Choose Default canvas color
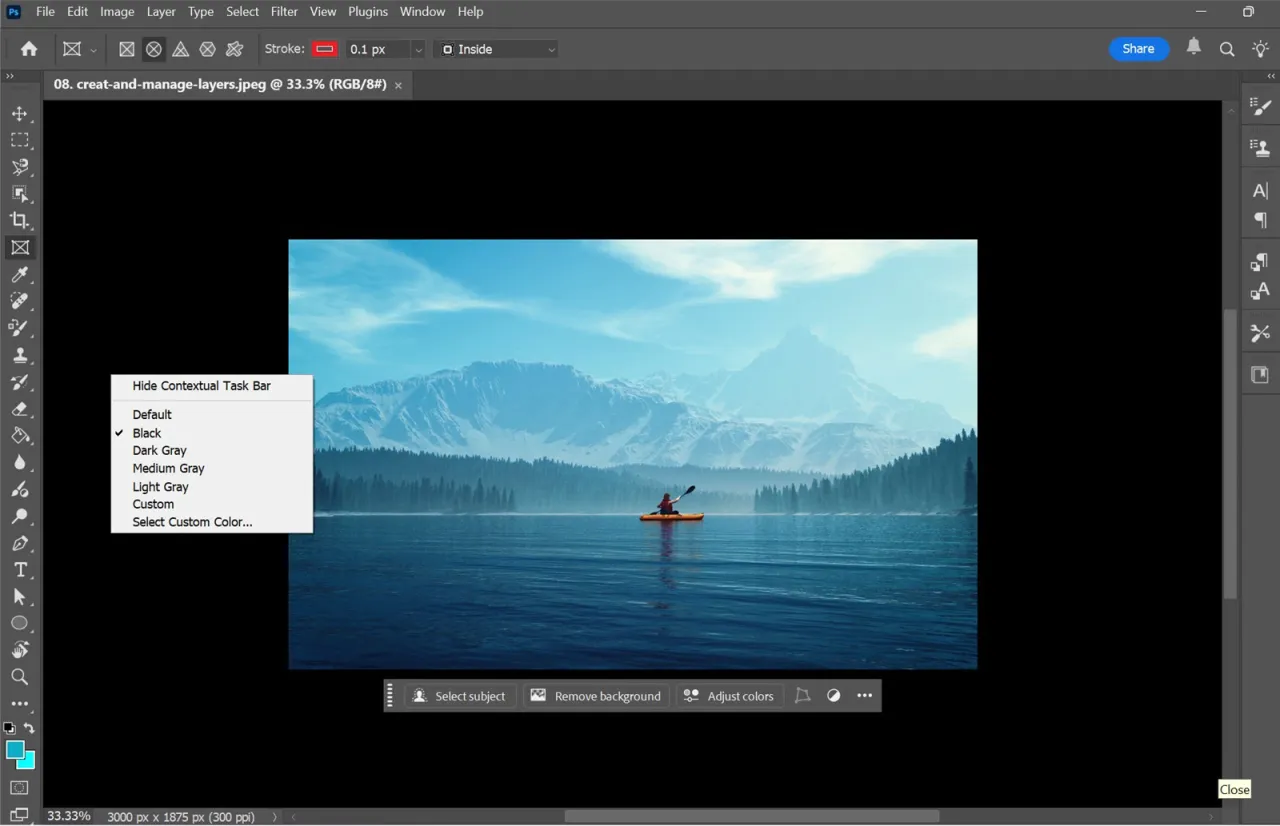The height and width of the screenshot is (826, 1280). (x=151, y=414)
